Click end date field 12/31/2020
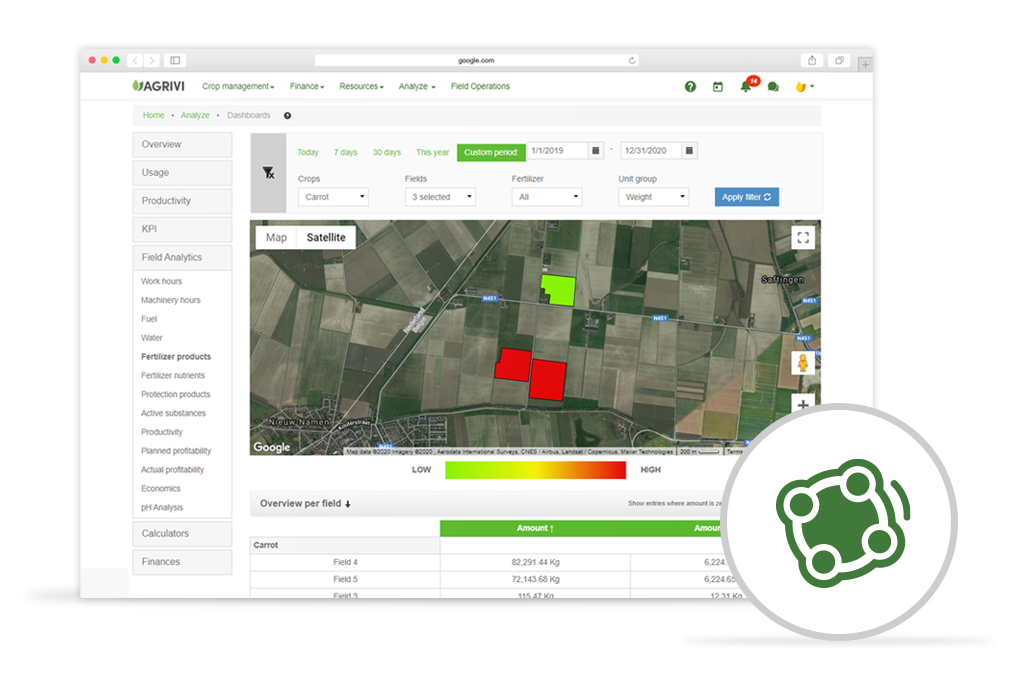The height and width of the screenshot is (700, 1032). tap(651, 151)
